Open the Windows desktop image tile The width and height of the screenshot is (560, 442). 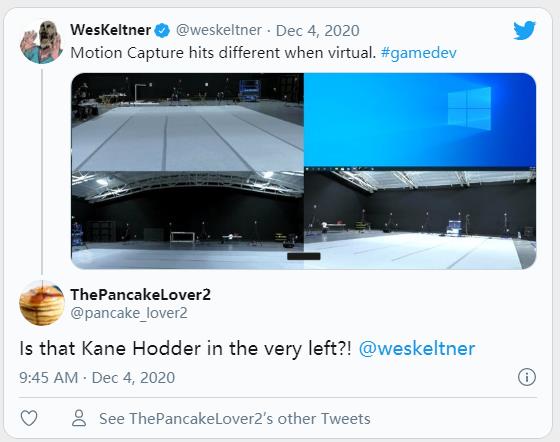pyautogui.click(x=420, y=120)
